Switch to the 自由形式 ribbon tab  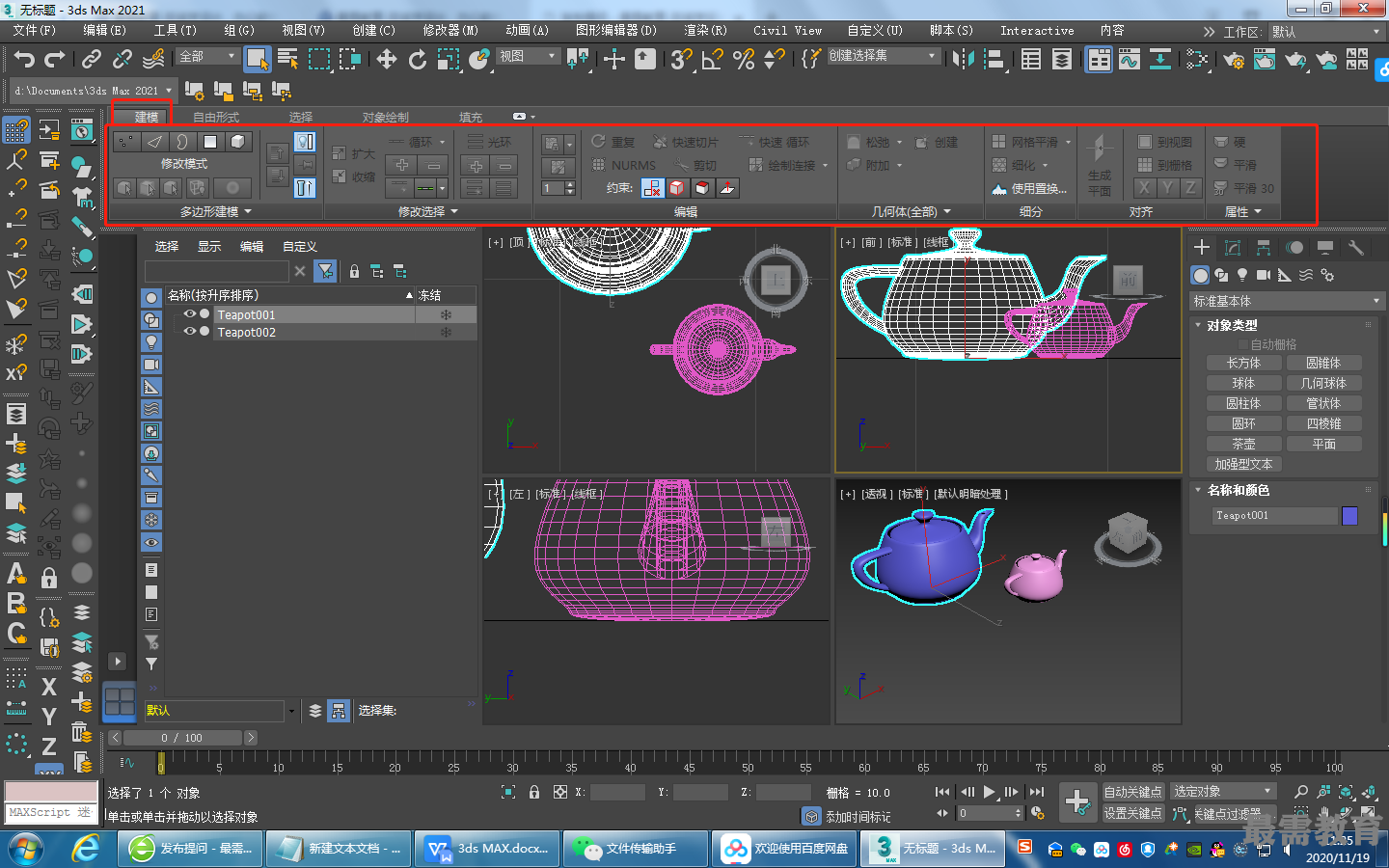coord(216,117)
